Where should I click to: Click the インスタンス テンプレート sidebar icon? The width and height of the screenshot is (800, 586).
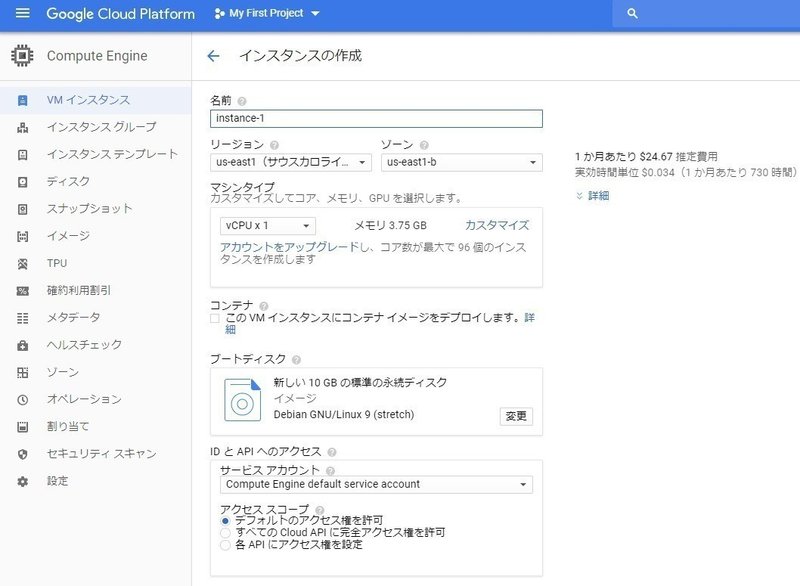[x=22, y=155]
